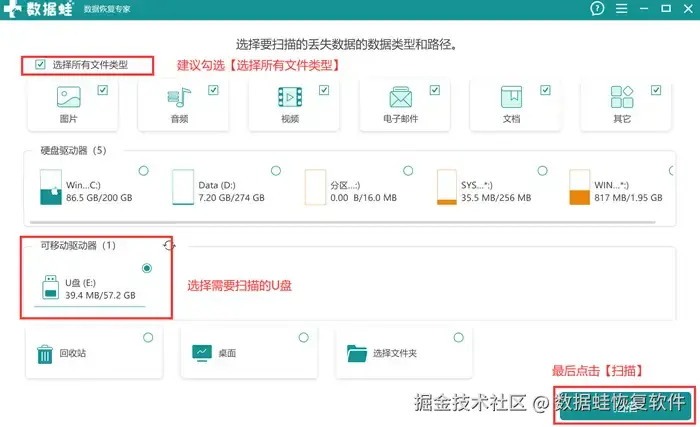700x427 pixels.
Task: Click the 其它 other types icon
Action: point(622,97)
